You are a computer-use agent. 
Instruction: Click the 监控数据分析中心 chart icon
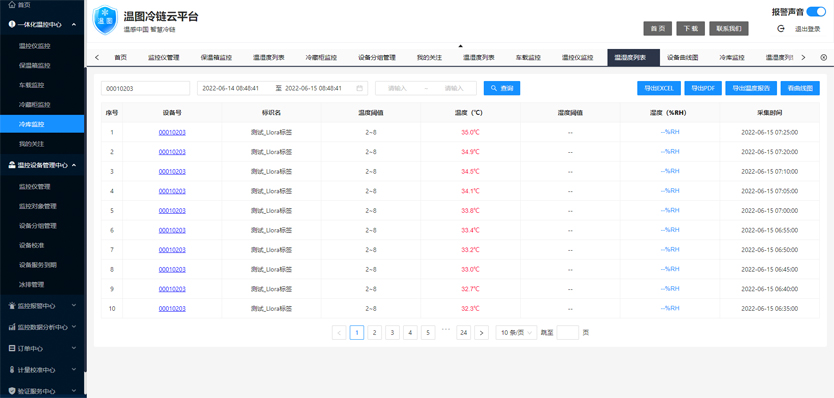coord(12,327)
